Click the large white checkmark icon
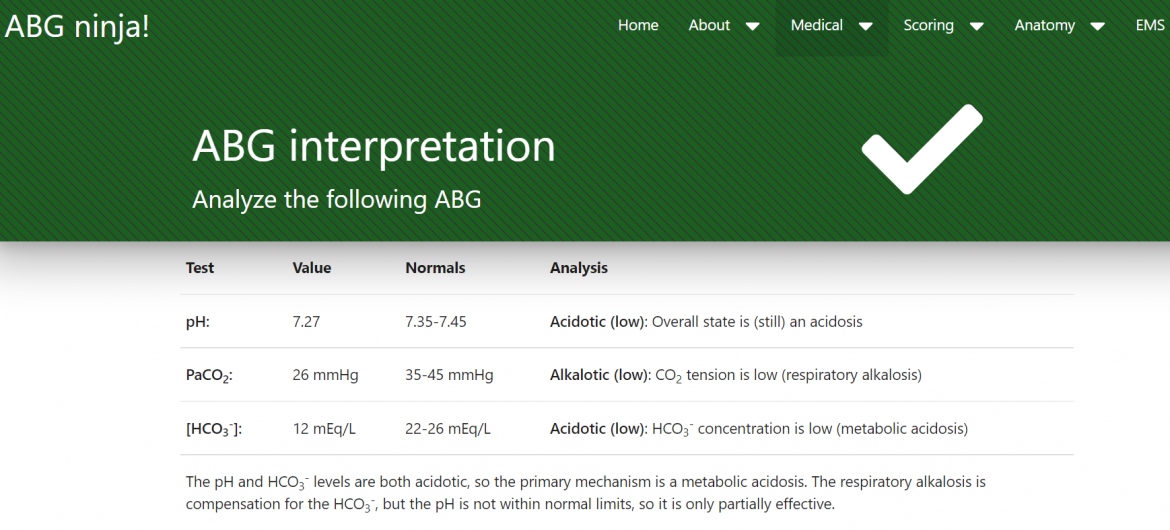Viewport: 1170px width, 530px height. click(x=921, y=149)
